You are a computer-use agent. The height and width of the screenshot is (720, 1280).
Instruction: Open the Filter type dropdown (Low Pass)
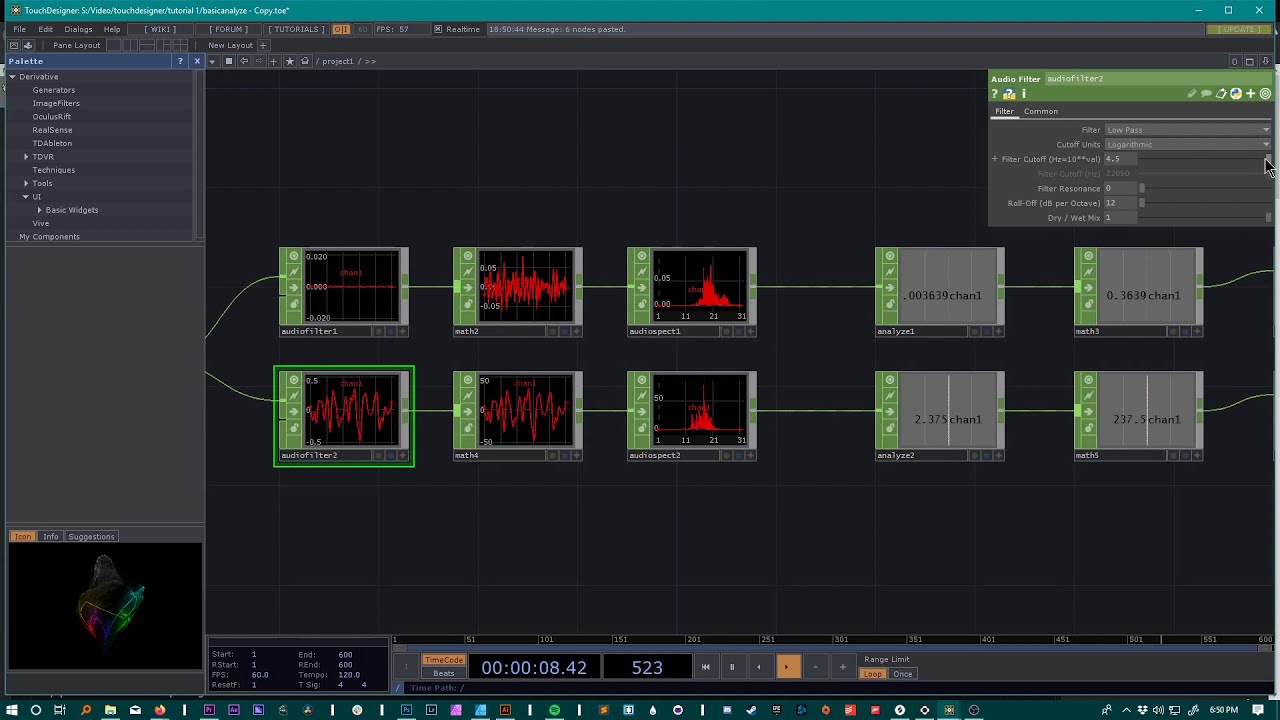1187,130
